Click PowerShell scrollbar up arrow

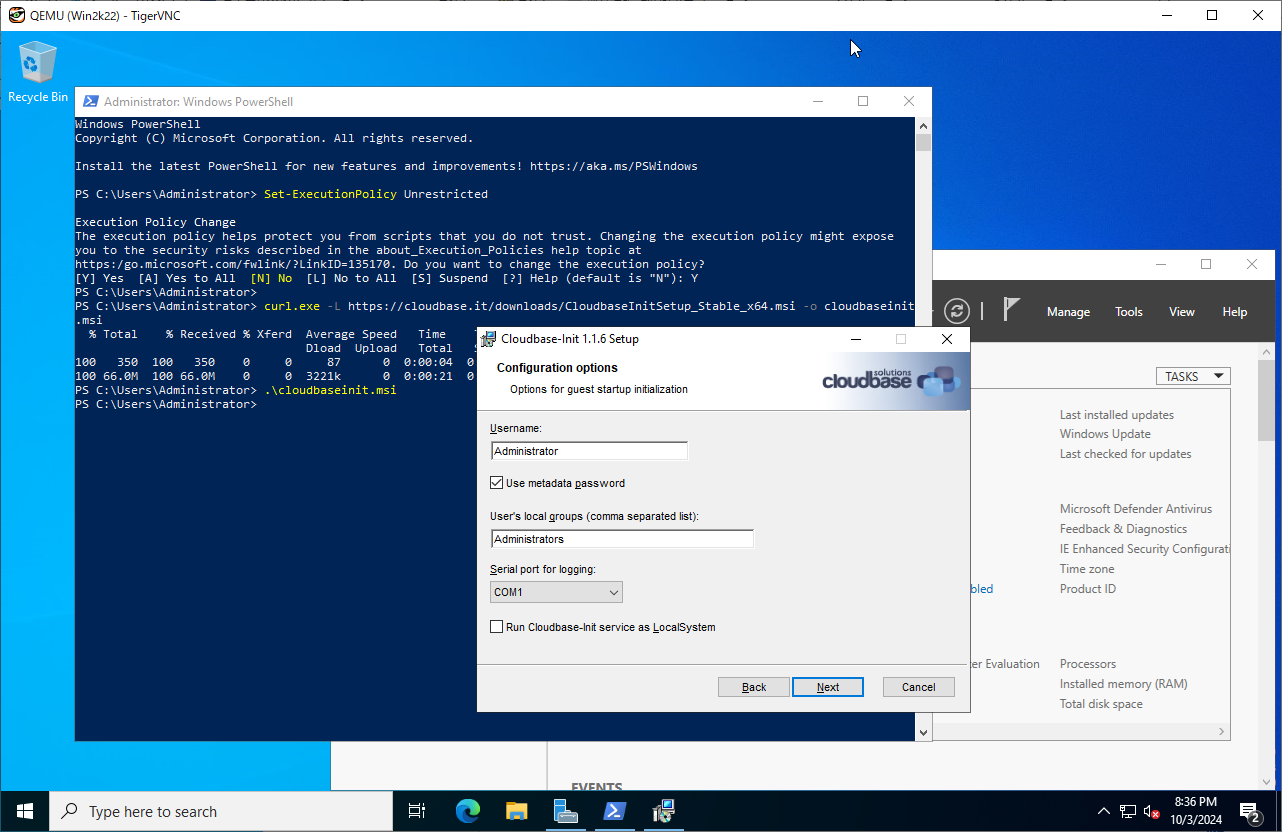(x=923, y=125)
